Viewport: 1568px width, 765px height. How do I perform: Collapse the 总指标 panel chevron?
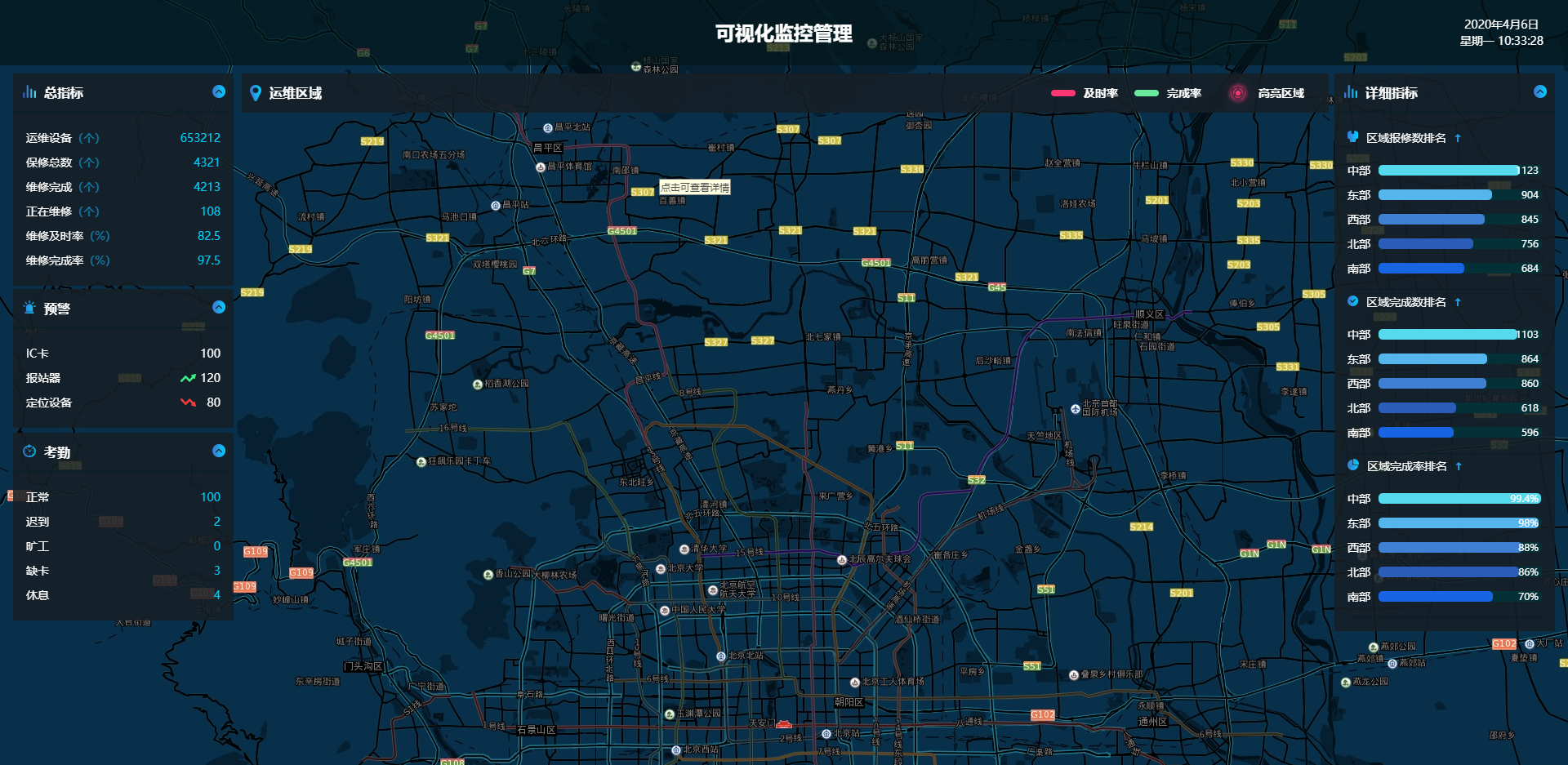click(219, 91)
